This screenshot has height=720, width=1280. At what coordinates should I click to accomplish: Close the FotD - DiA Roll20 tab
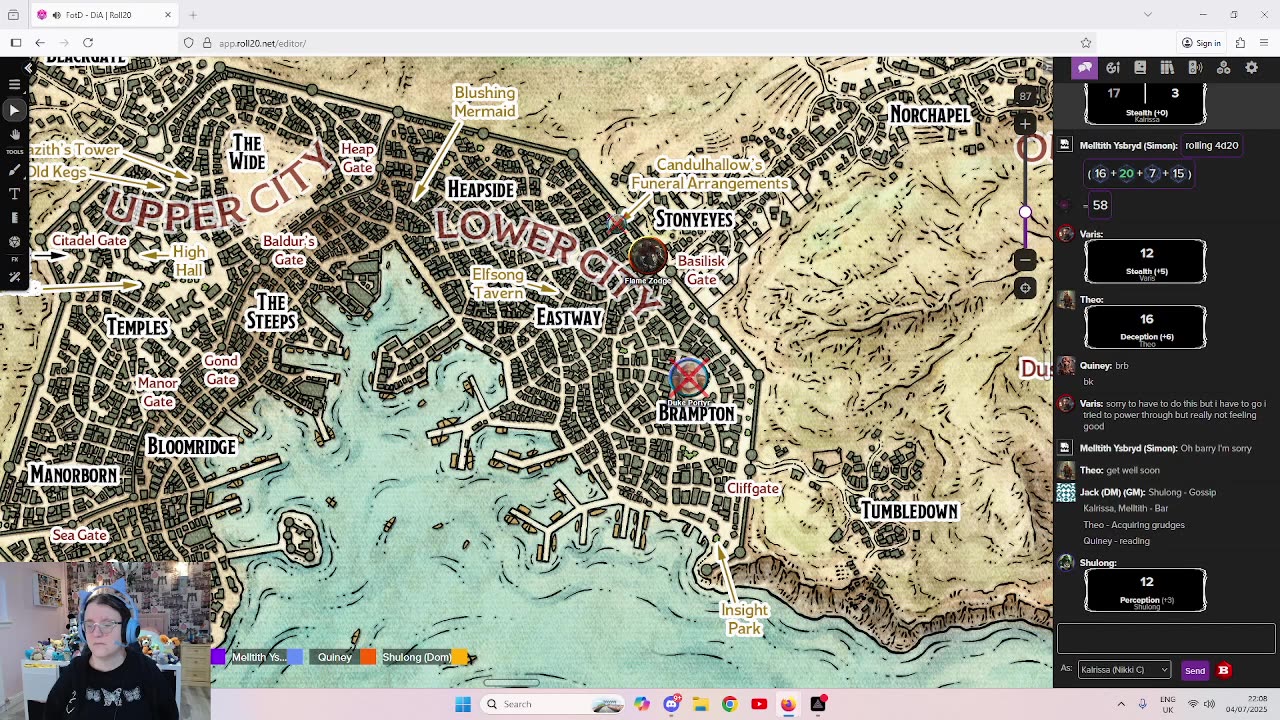(x=168, y=15)
